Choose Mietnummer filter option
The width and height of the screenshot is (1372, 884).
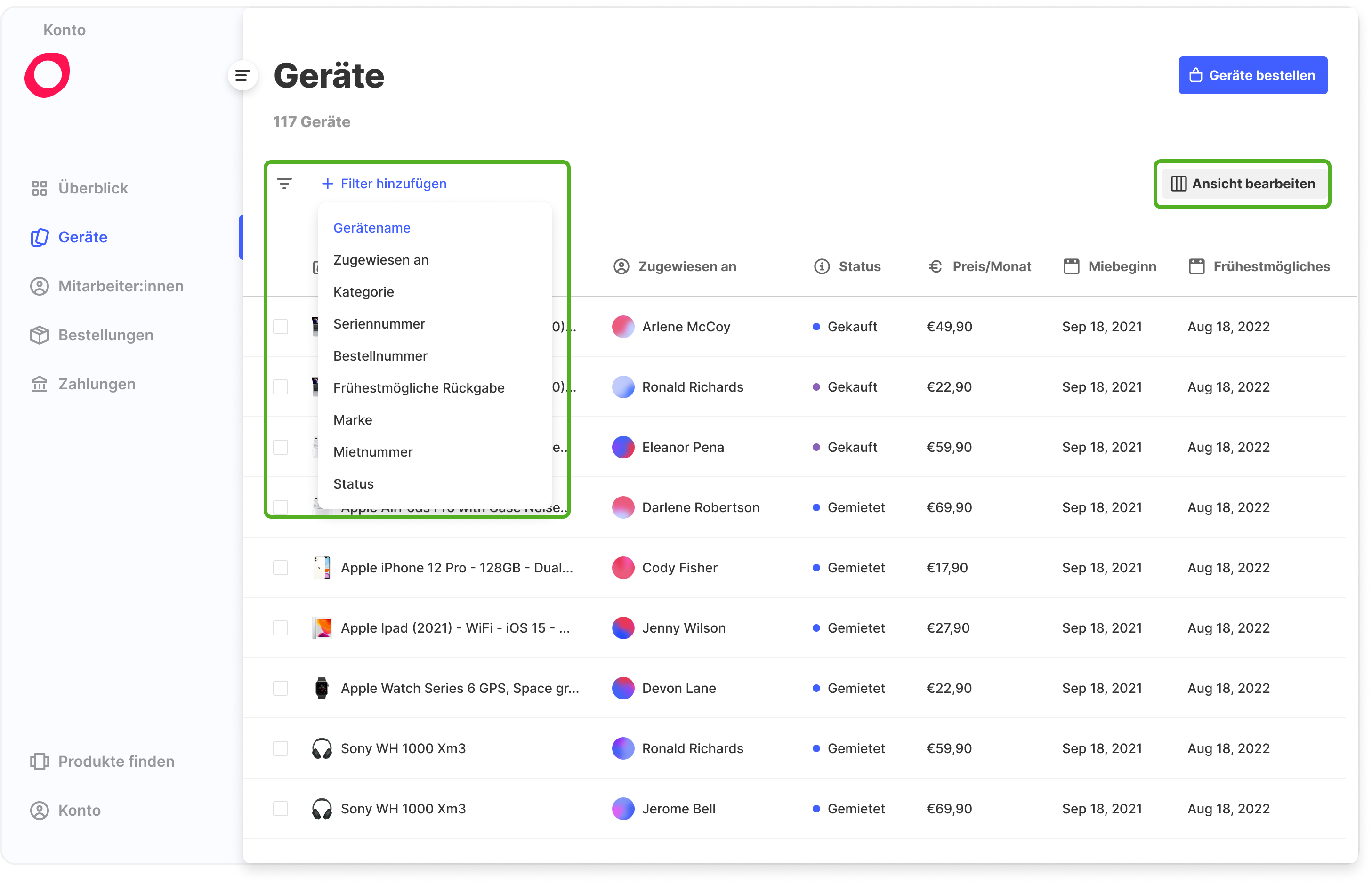tap(373, 452)
